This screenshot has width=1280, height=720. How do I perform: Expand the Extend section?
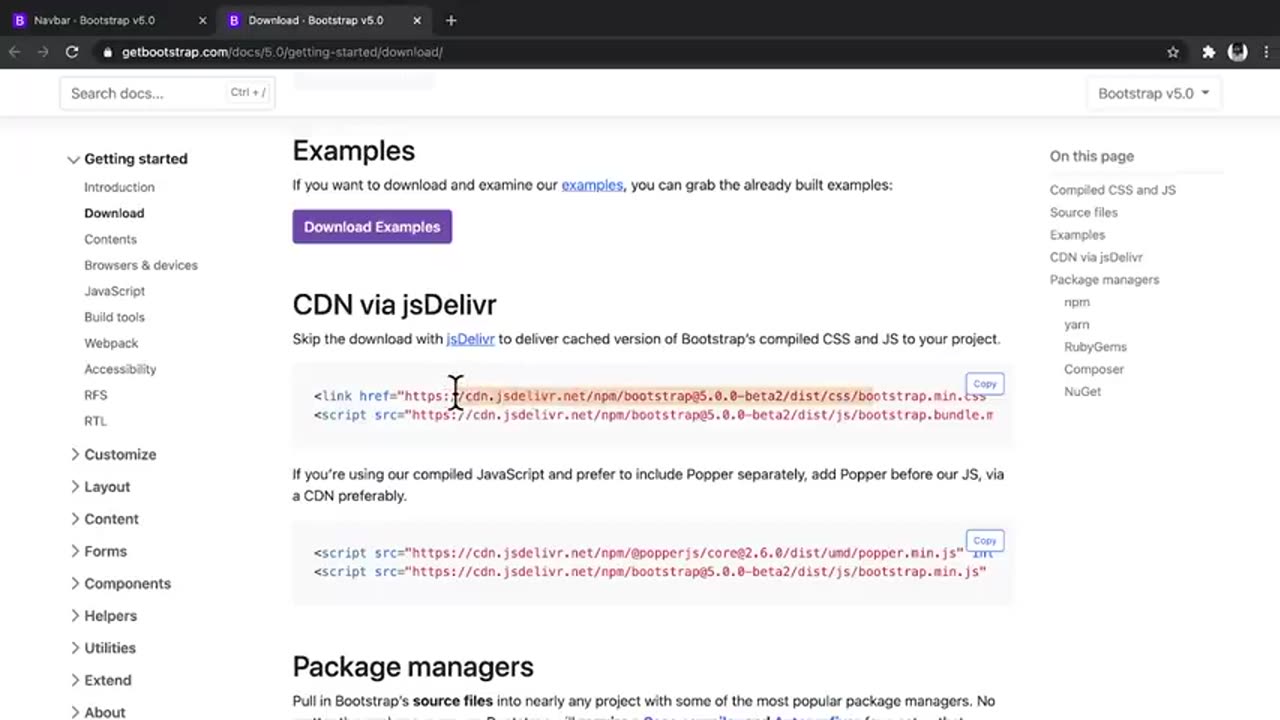pos(99,680)
